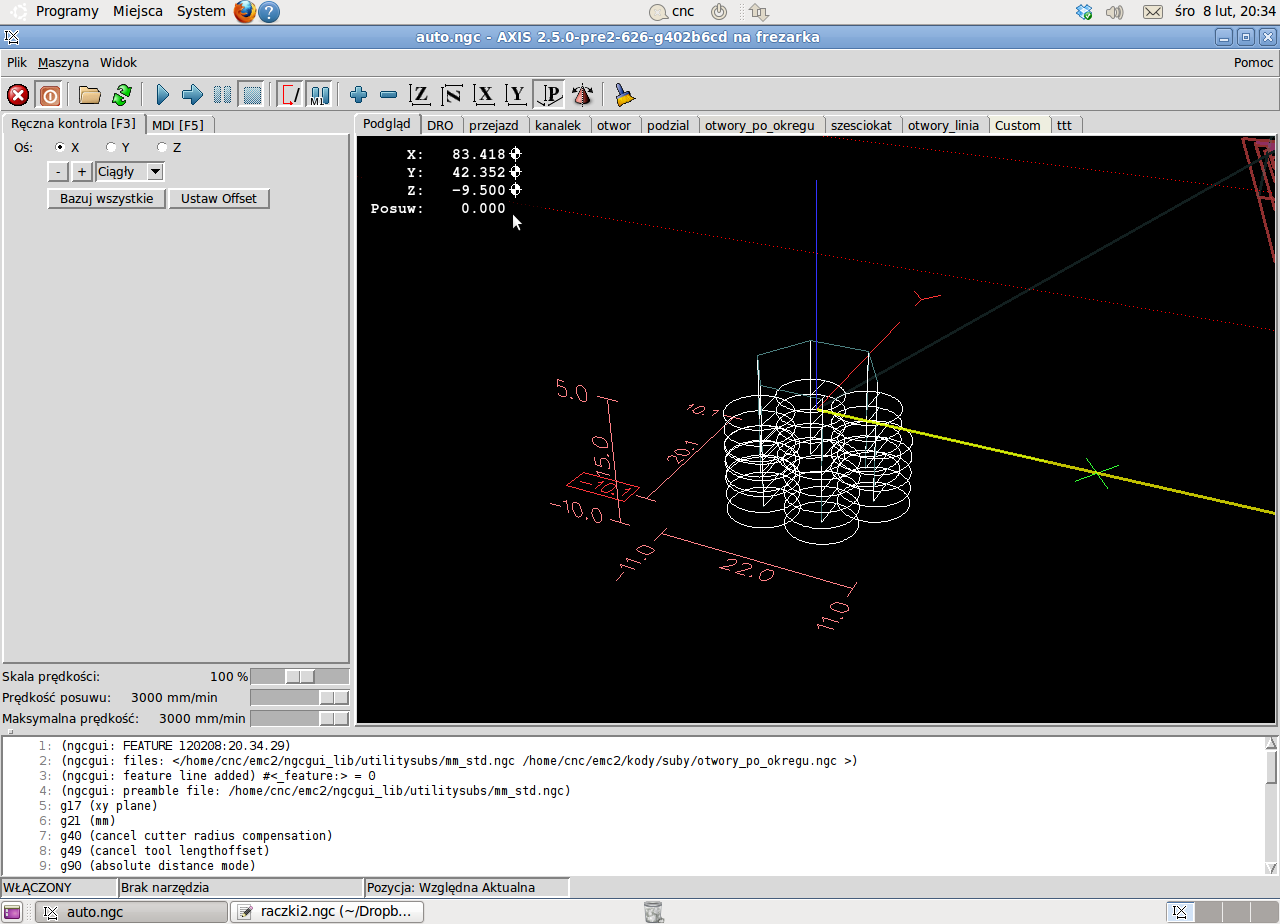
Task: Select G-code line 'g21 (mm)'
Action: [x=87, y=820]
